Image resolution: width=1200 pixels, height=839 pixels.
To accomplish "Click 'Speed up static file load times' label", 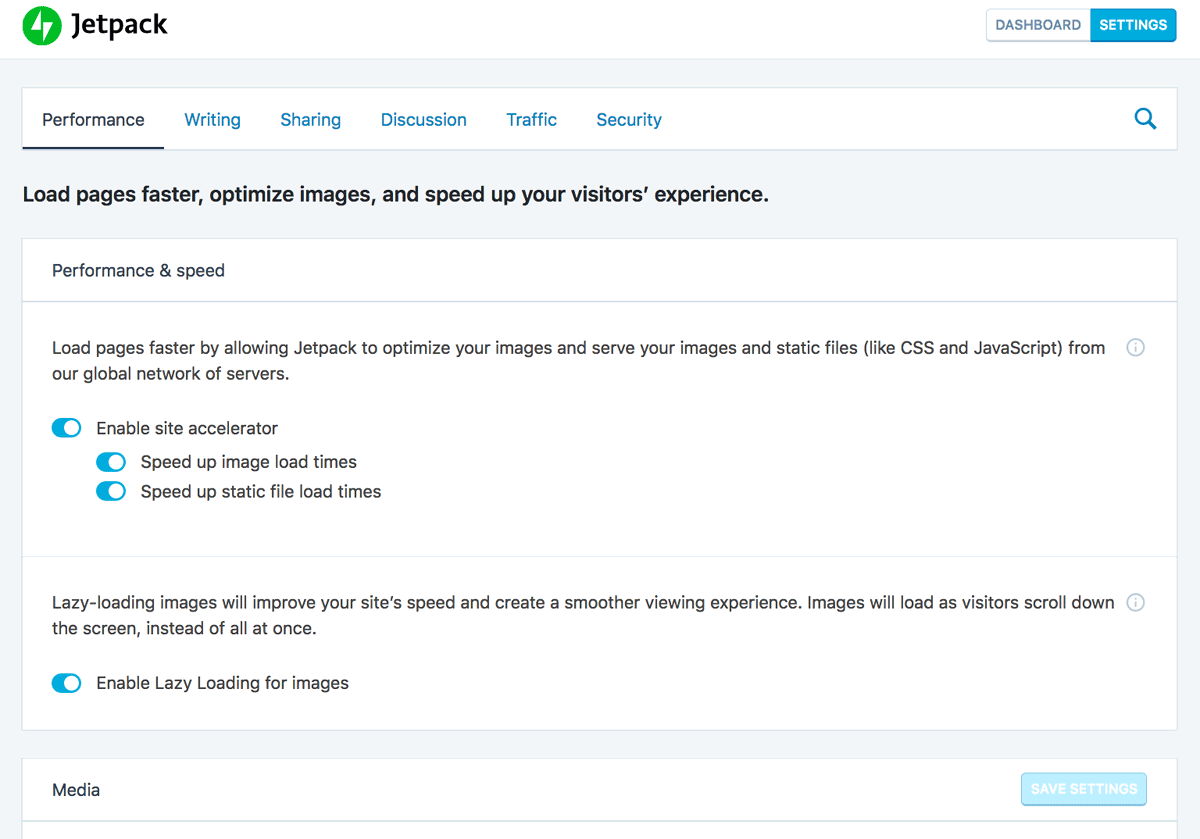I will [x=260, y=492].
